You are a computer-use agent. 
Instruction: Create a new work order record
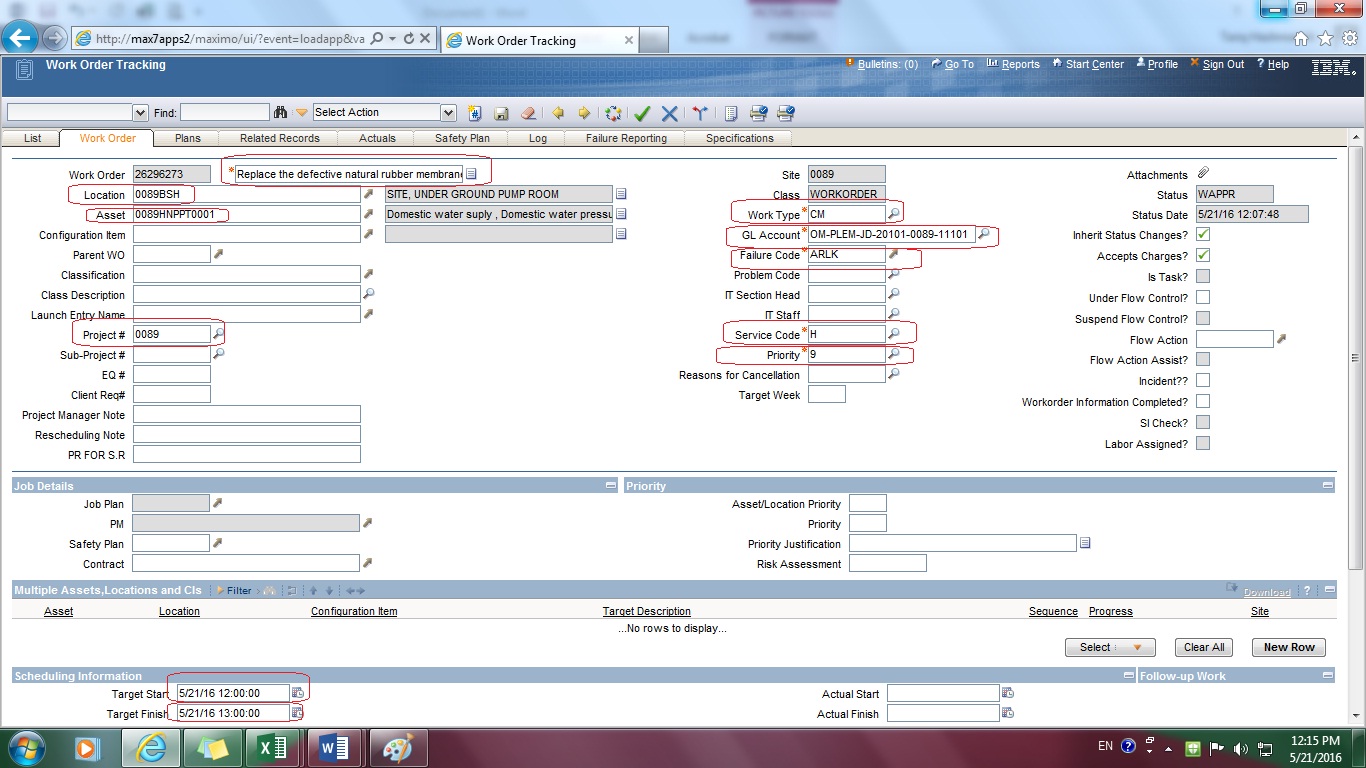tap(475, 113)
